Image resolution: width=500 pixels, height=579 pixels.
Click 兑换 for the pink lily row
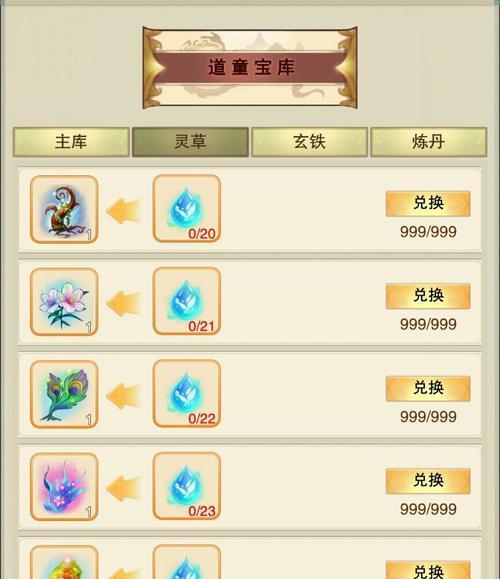tap(428, 296)
